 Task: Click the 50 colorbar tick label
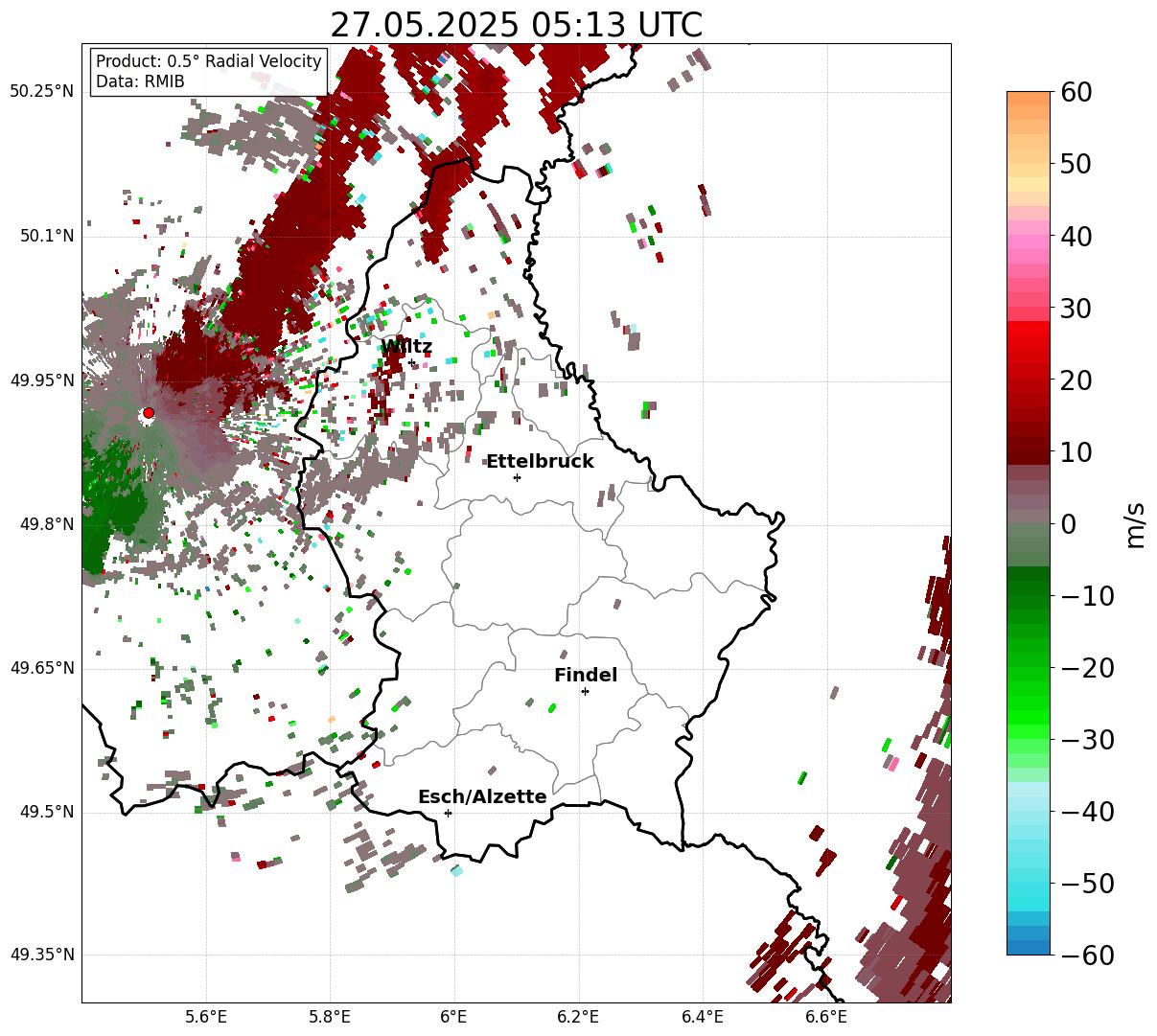pos(1078,164)
